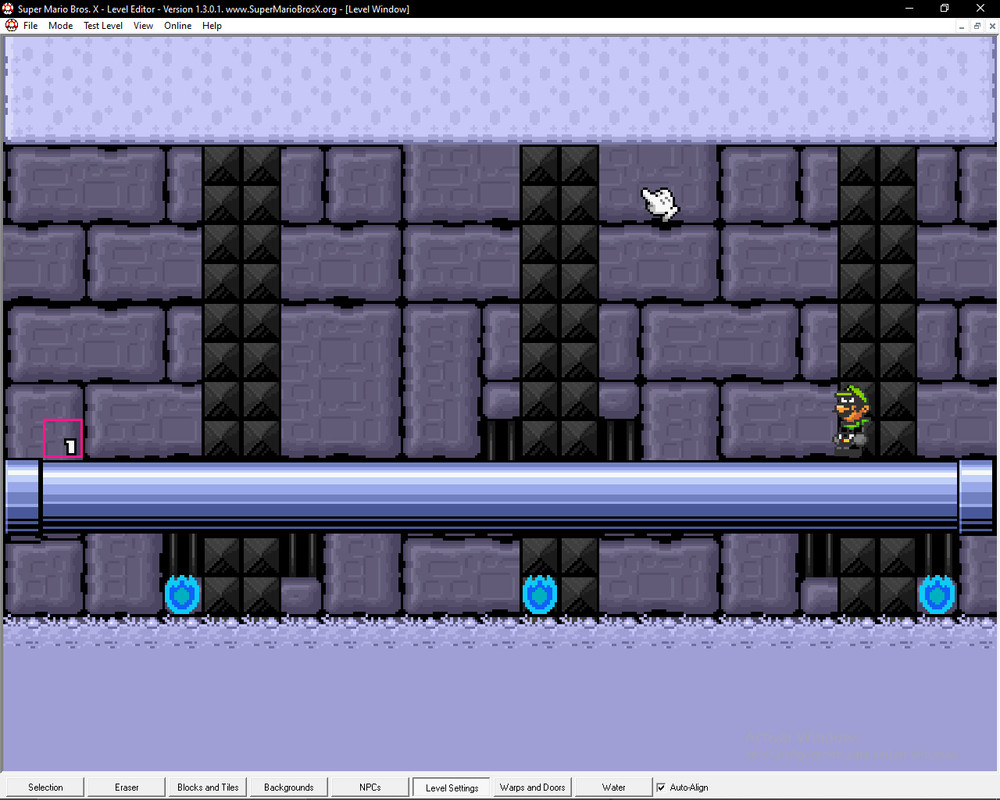
Task: Close the inner Level Window
Action: coord(992,26)
